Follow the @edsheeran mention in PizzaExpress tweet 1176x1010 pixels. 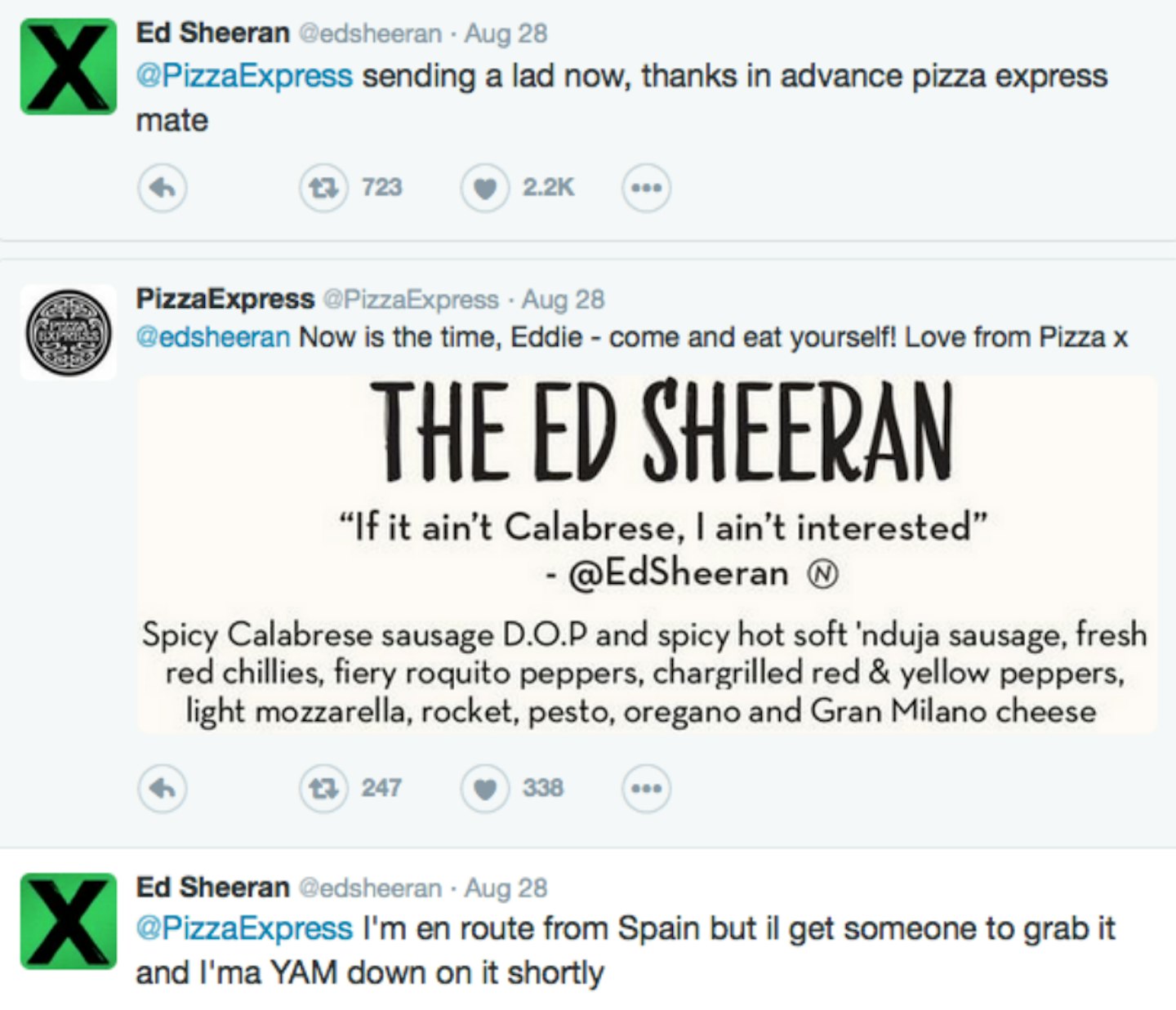pyautogui.click(x=212, y=337)
